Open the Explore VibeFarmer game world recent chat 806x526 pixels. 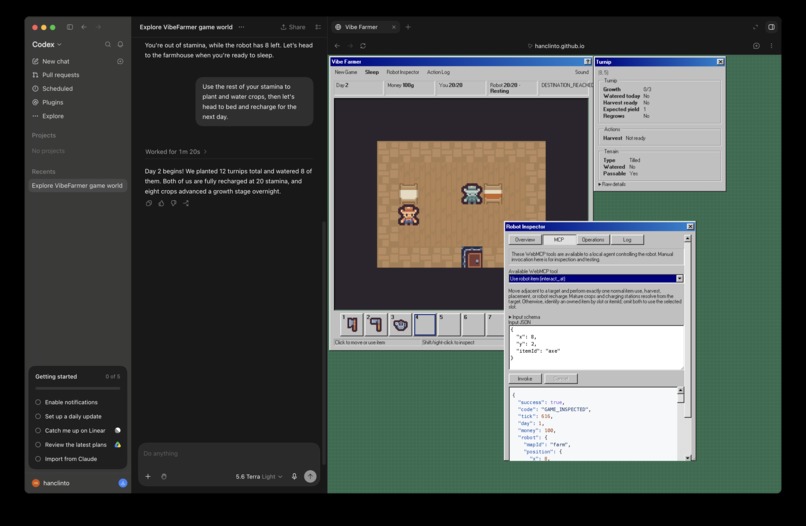(77, 186)
